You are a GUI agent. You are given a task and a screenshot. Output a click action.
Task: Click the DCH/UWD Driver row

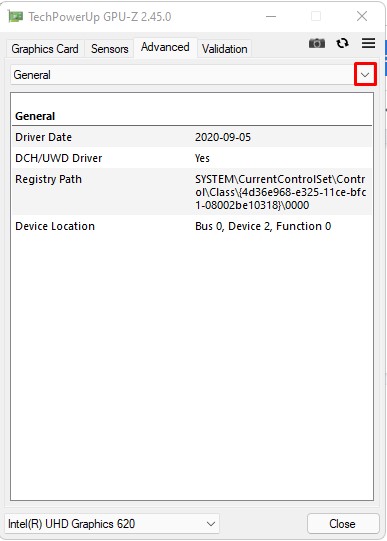tap(192, 158)
